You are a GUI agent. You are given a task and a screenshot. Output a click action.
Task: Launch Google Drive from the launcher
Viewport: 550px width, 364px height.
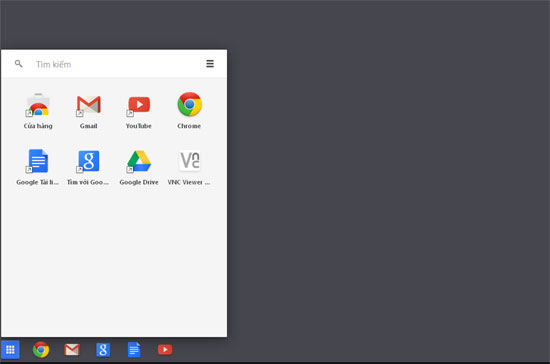click(139, 167)
